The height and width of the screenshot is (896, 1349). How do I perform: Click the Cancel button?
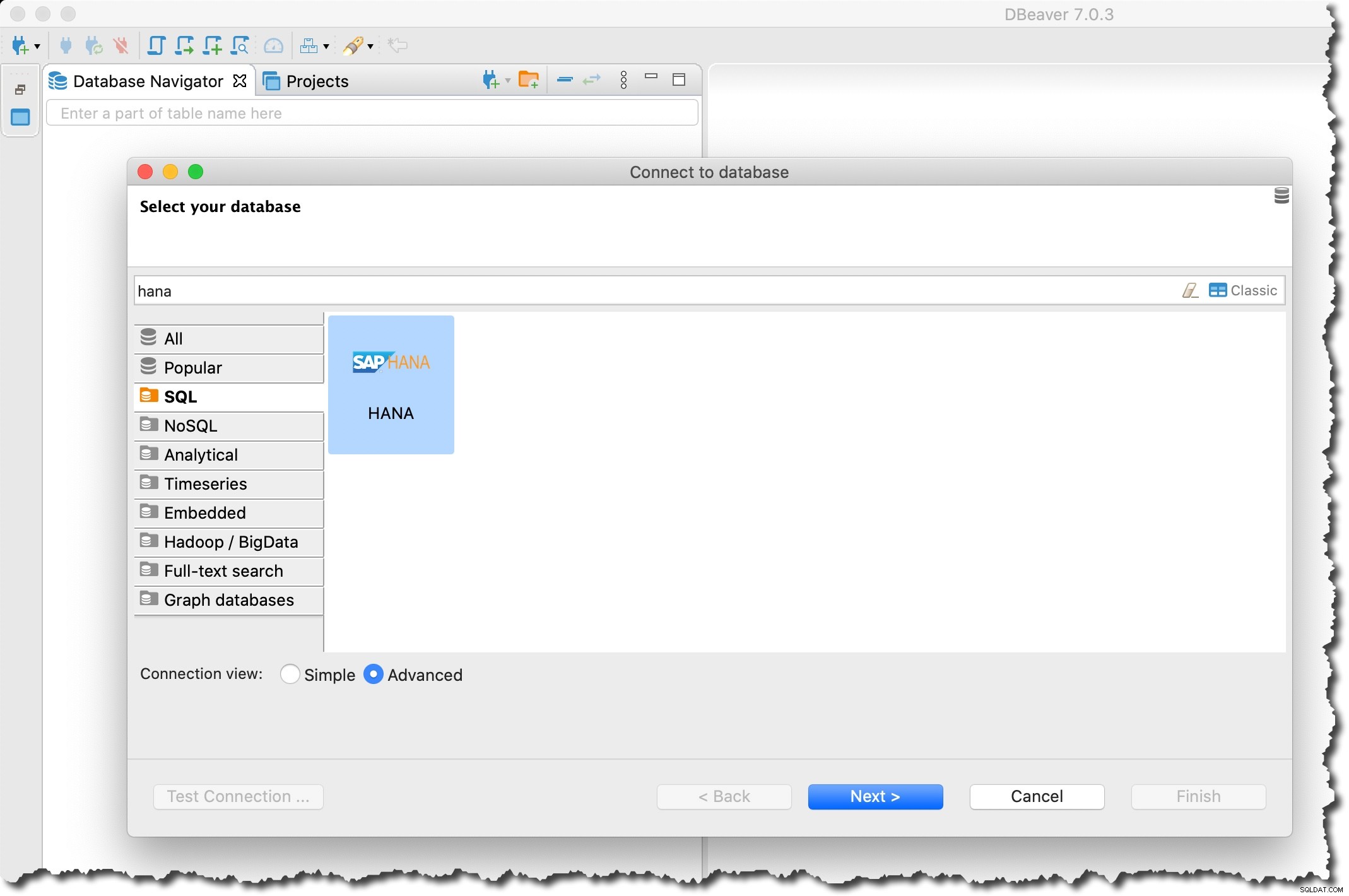click(1037, 797)
